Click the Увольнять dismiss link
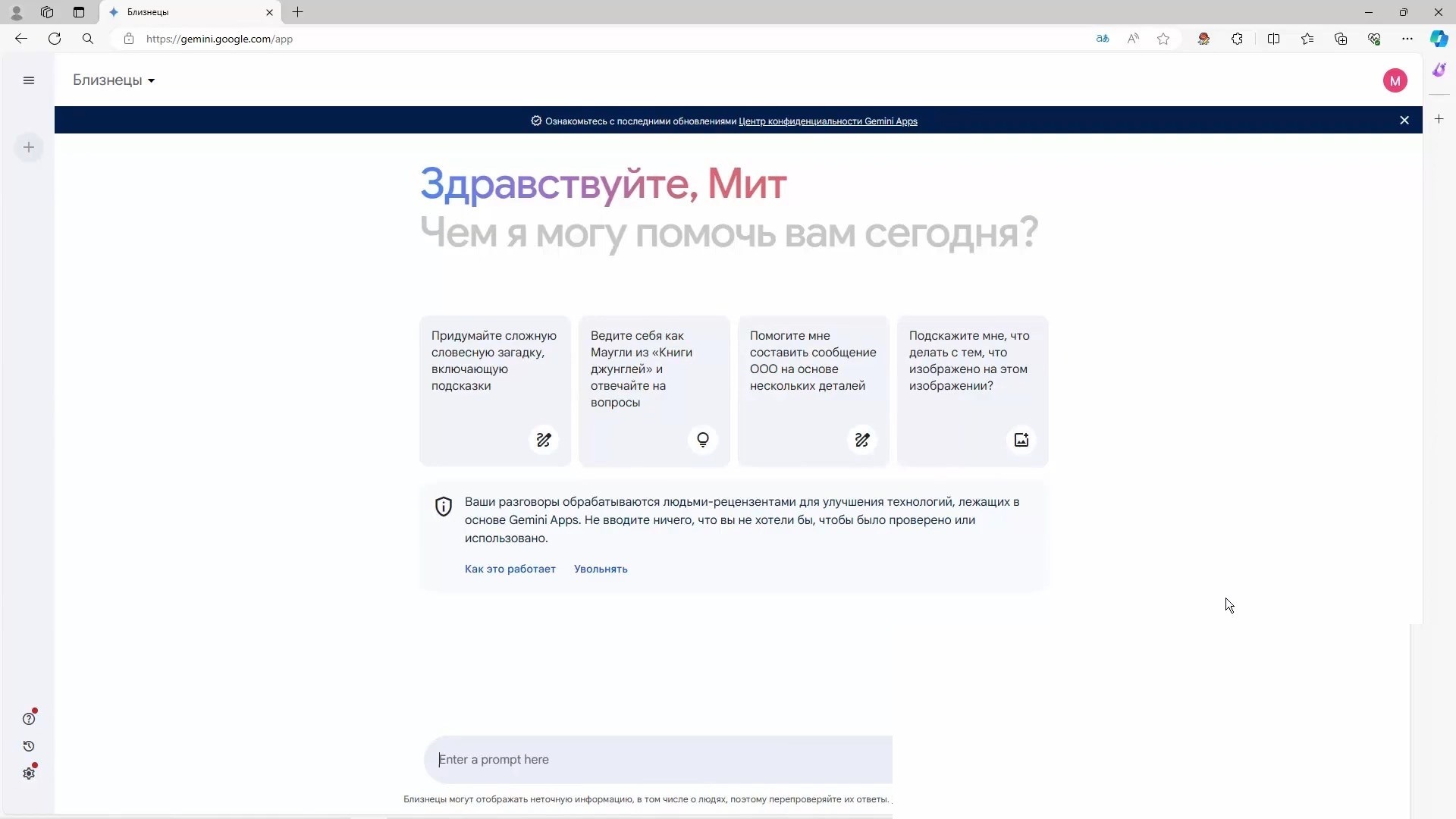1456x819 pixels. pyautogui.click(x=601, y=569)
